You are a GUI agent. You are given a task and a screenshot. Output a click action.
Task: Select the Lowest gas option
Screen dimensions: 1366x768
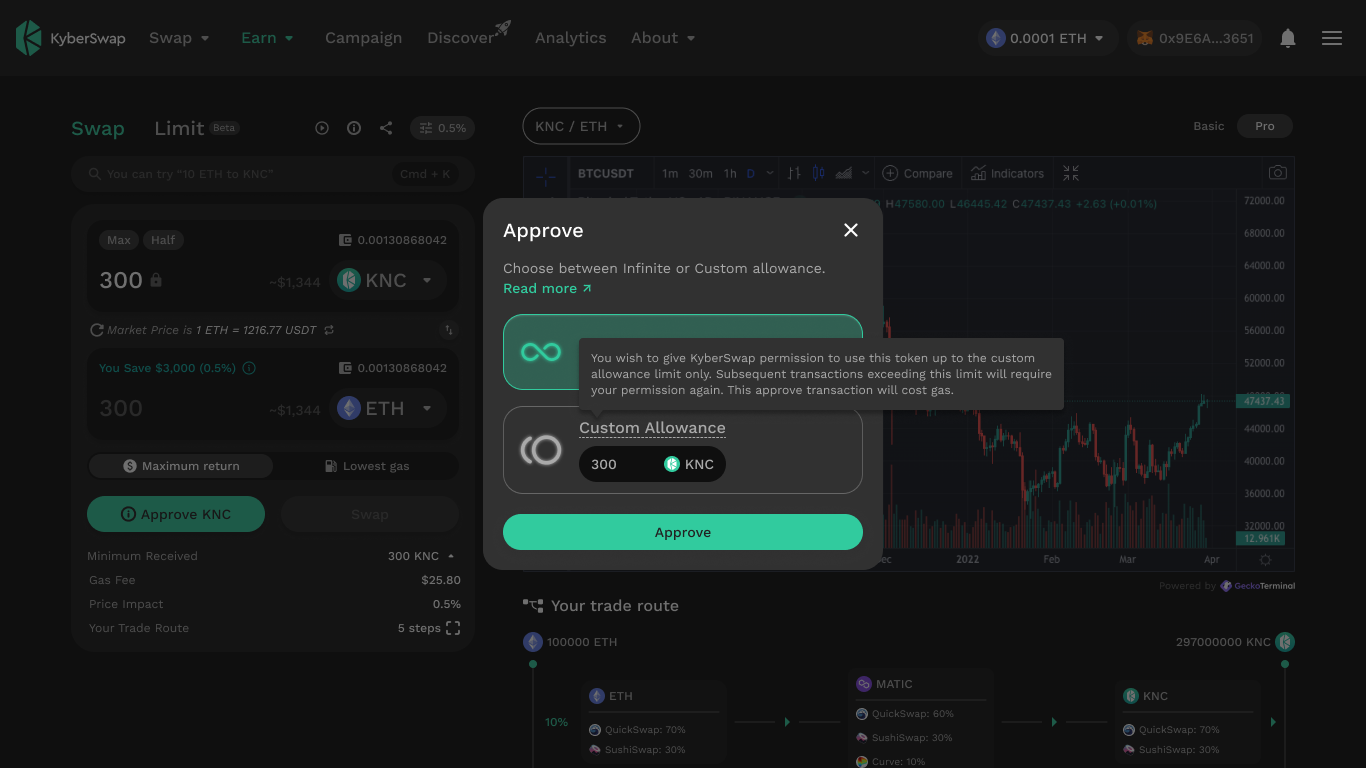(x=366, y=466)
